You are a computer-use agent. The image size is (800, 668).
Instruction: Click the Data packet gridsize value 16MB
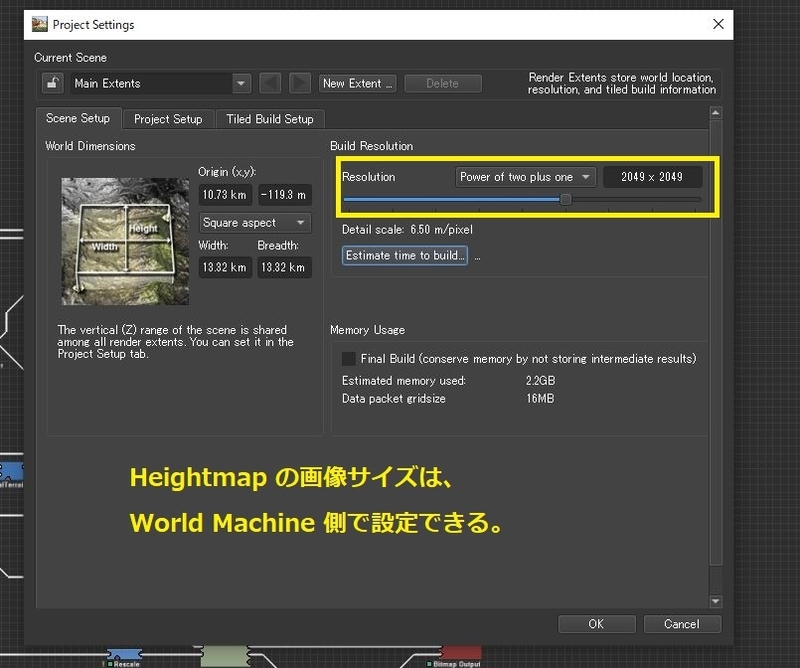pos(540,399)
